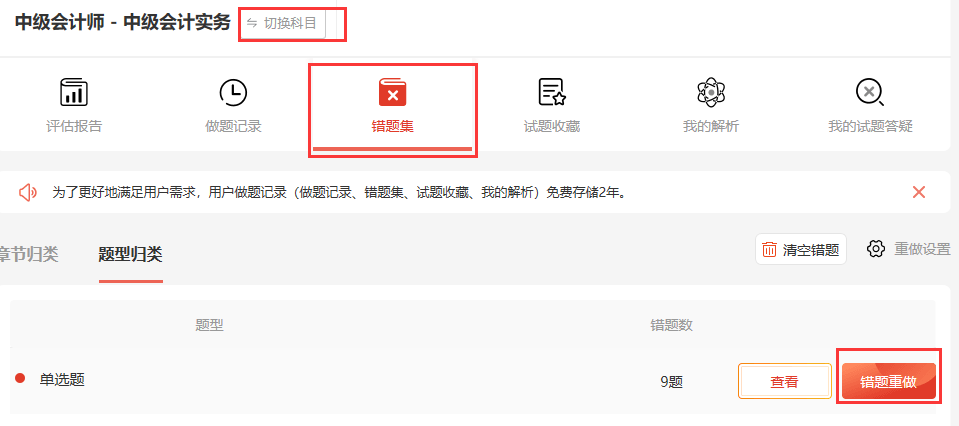Click the 切换科目 switch subject button

(282, 24)
